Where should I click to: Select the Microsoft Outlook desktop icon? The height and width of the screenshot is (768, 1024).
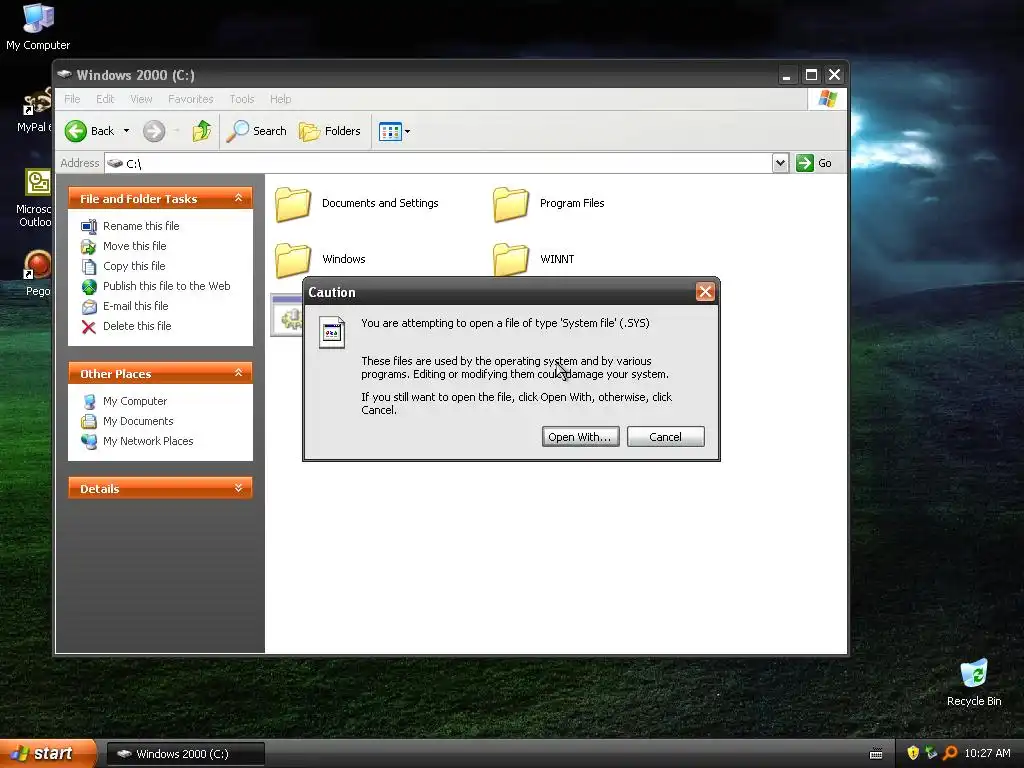pyautogui.click(x=34, y=198)
